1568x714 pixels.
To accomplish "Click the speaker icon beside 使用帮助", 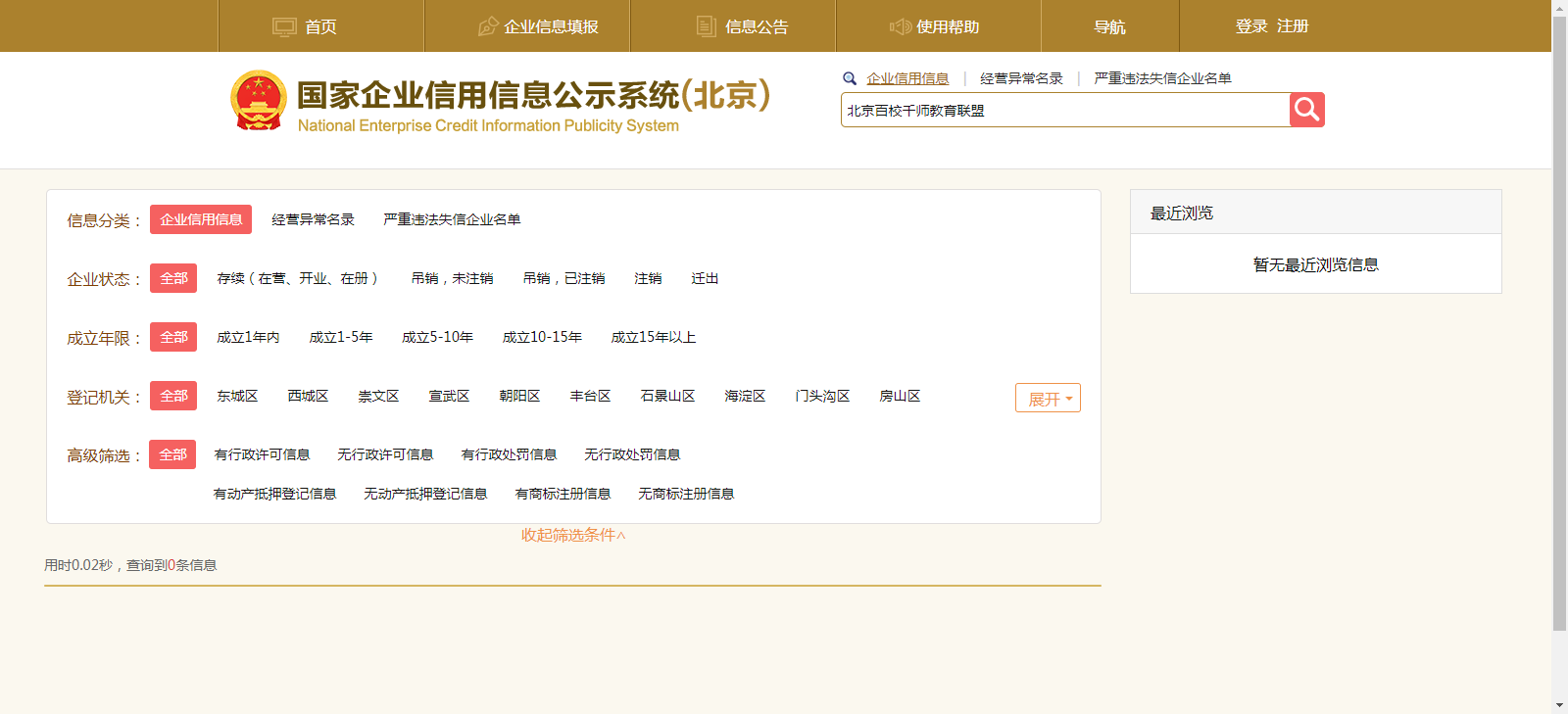I will pyautogui.click(x=900, y=26).
